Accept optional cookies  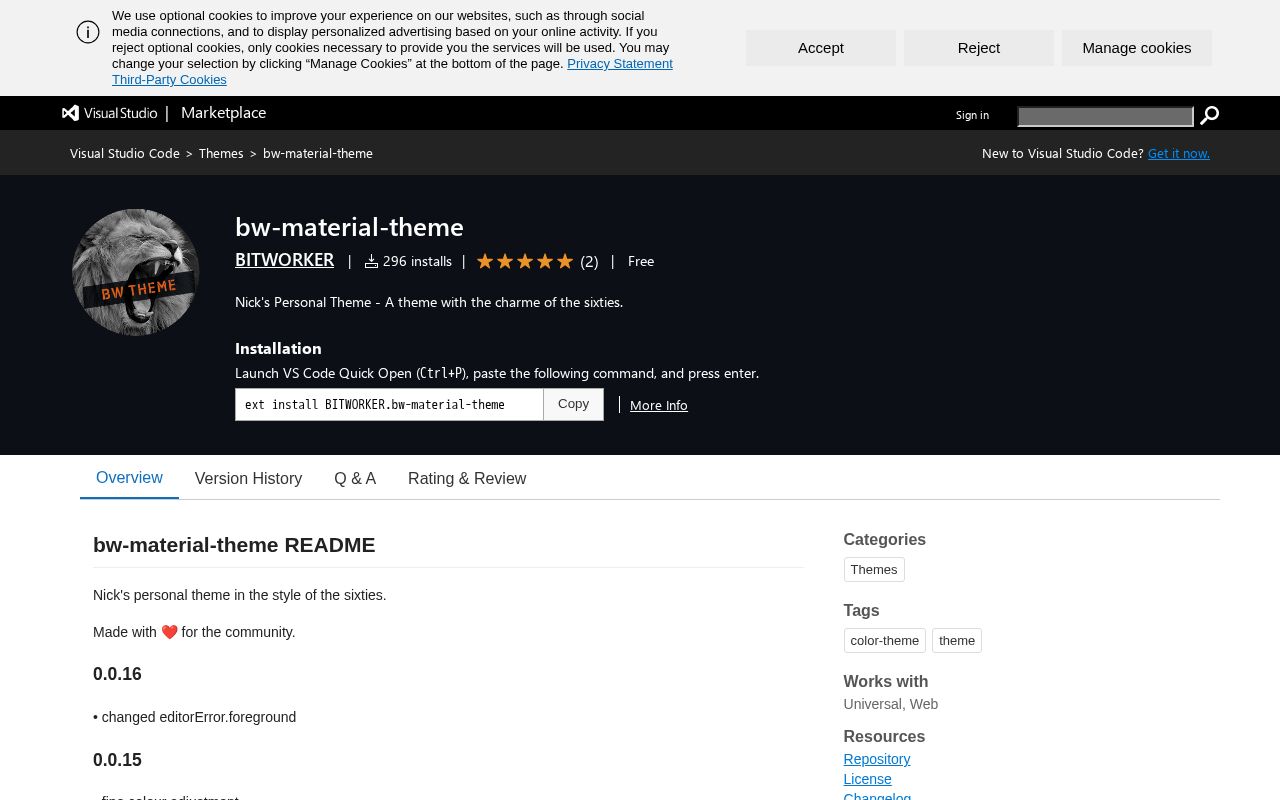(x=821, y=48)
